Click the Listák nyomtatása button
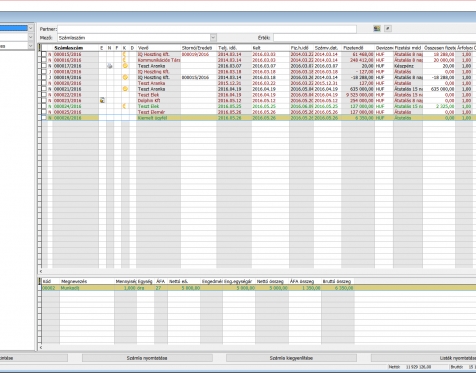476x373 pixels. coord(423,358)
